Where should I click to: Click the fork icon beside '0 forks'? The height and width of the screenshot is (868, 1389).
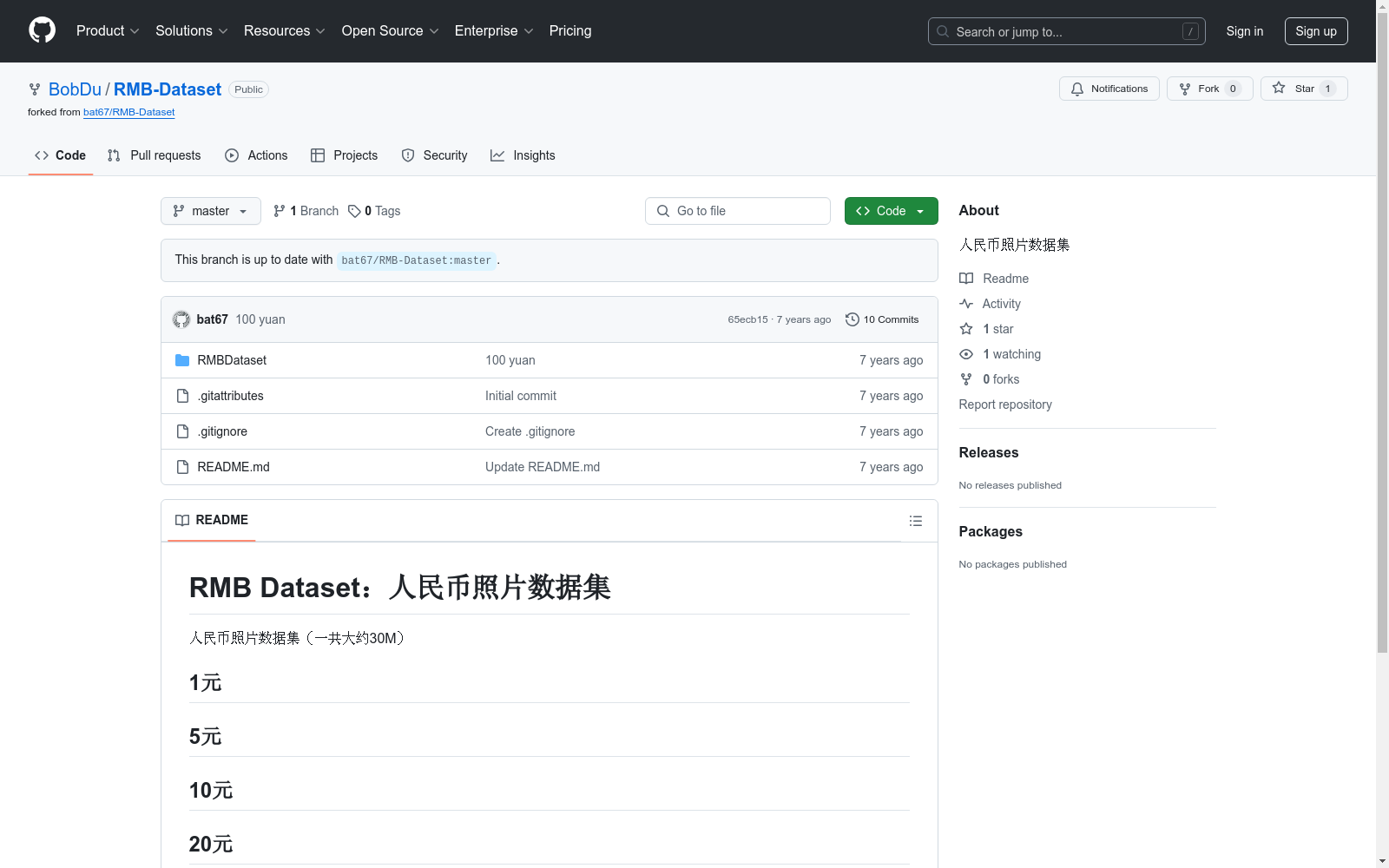[966, 379]
